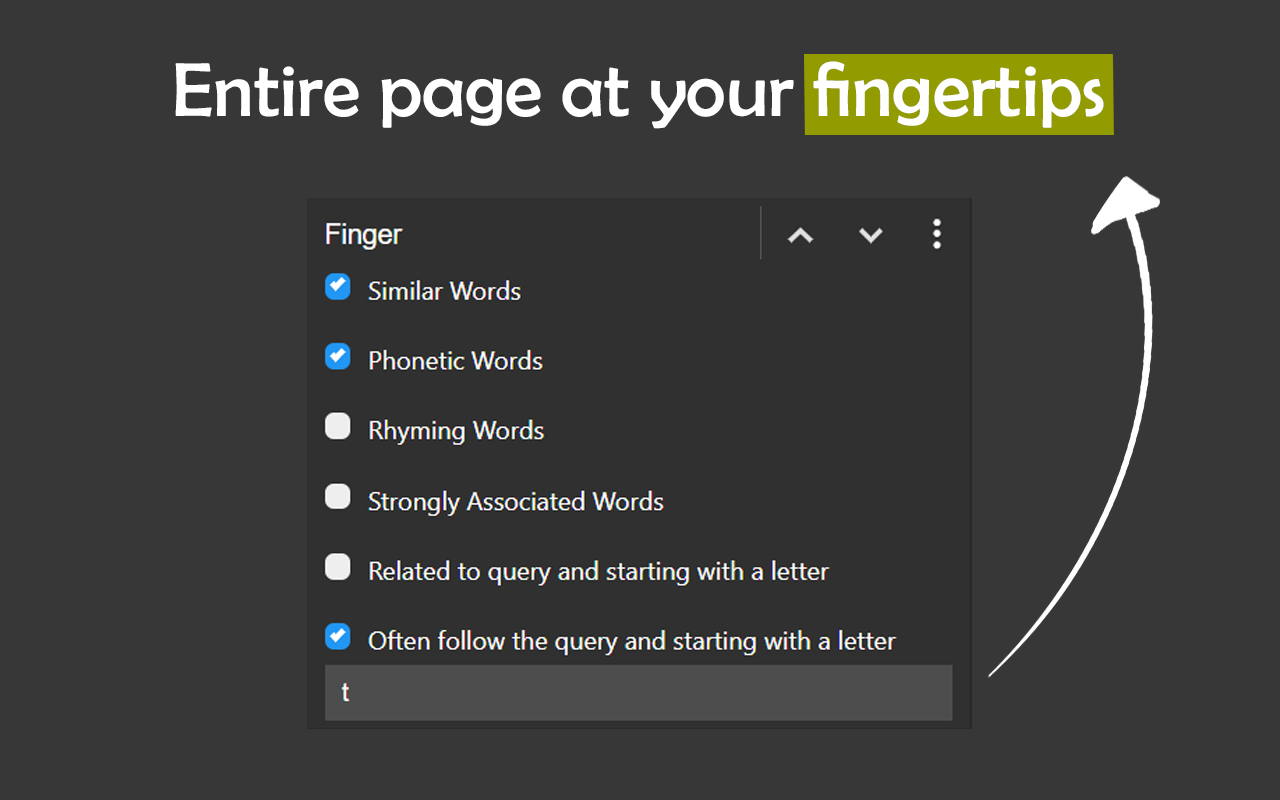Open the three-dot options menu
Image resolution: width=1280 pixels, height=800 pixels.
pyautogui.click(x=937, y=234)
